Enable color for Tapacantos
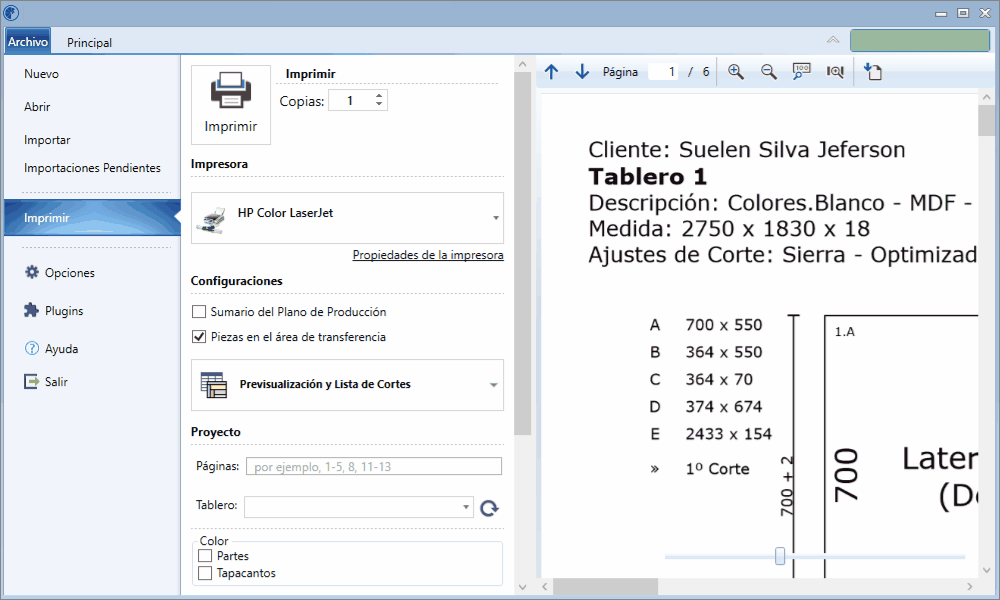 tap(205, 573)
